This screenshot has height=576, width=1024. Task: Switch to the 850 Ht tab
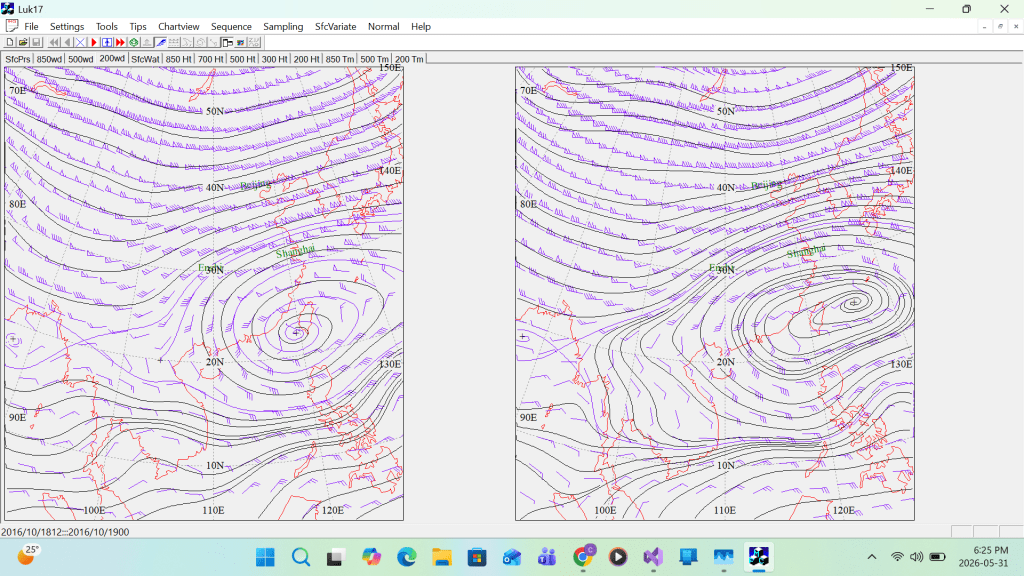(178, 59)
